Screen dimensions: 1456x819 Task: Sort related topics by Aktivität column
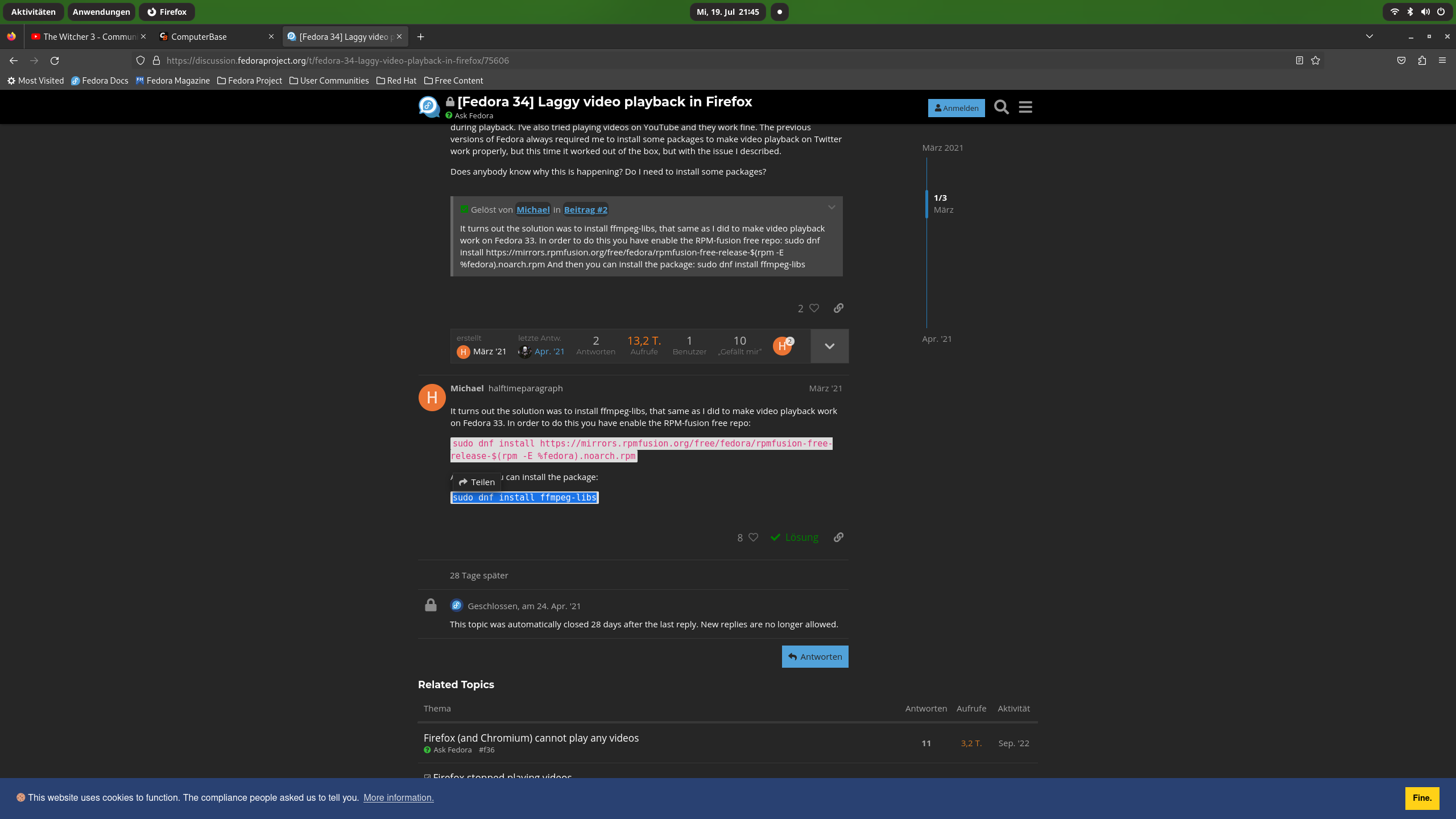1014,708
